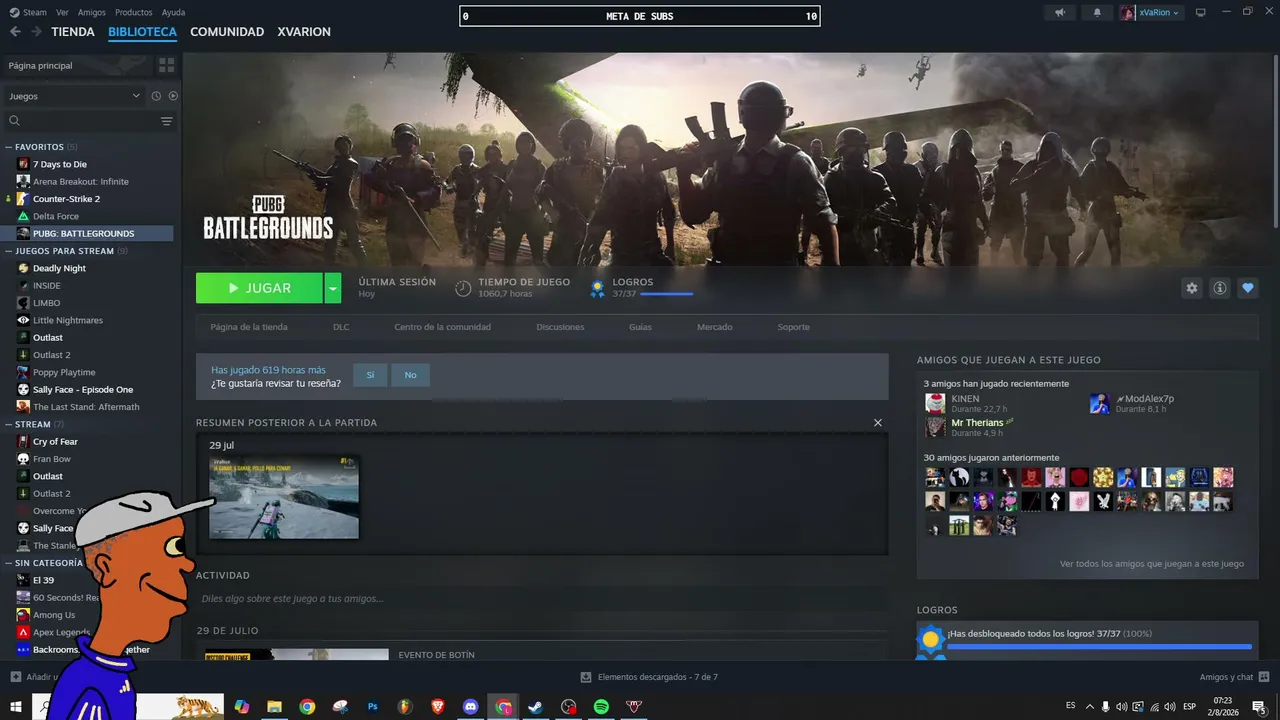Open the Discusiones link
The image size is (1280, 720).
coord(560,327)
